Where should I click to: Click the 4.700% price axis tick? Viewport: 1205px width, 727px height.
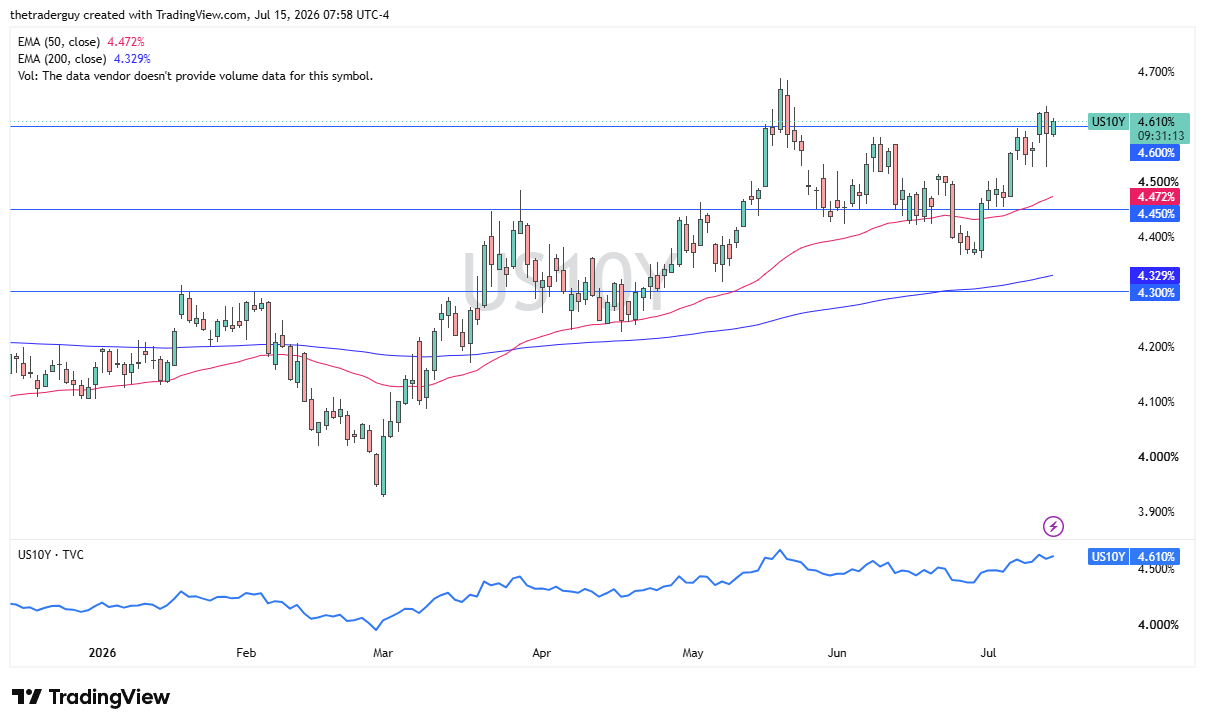1158,72
